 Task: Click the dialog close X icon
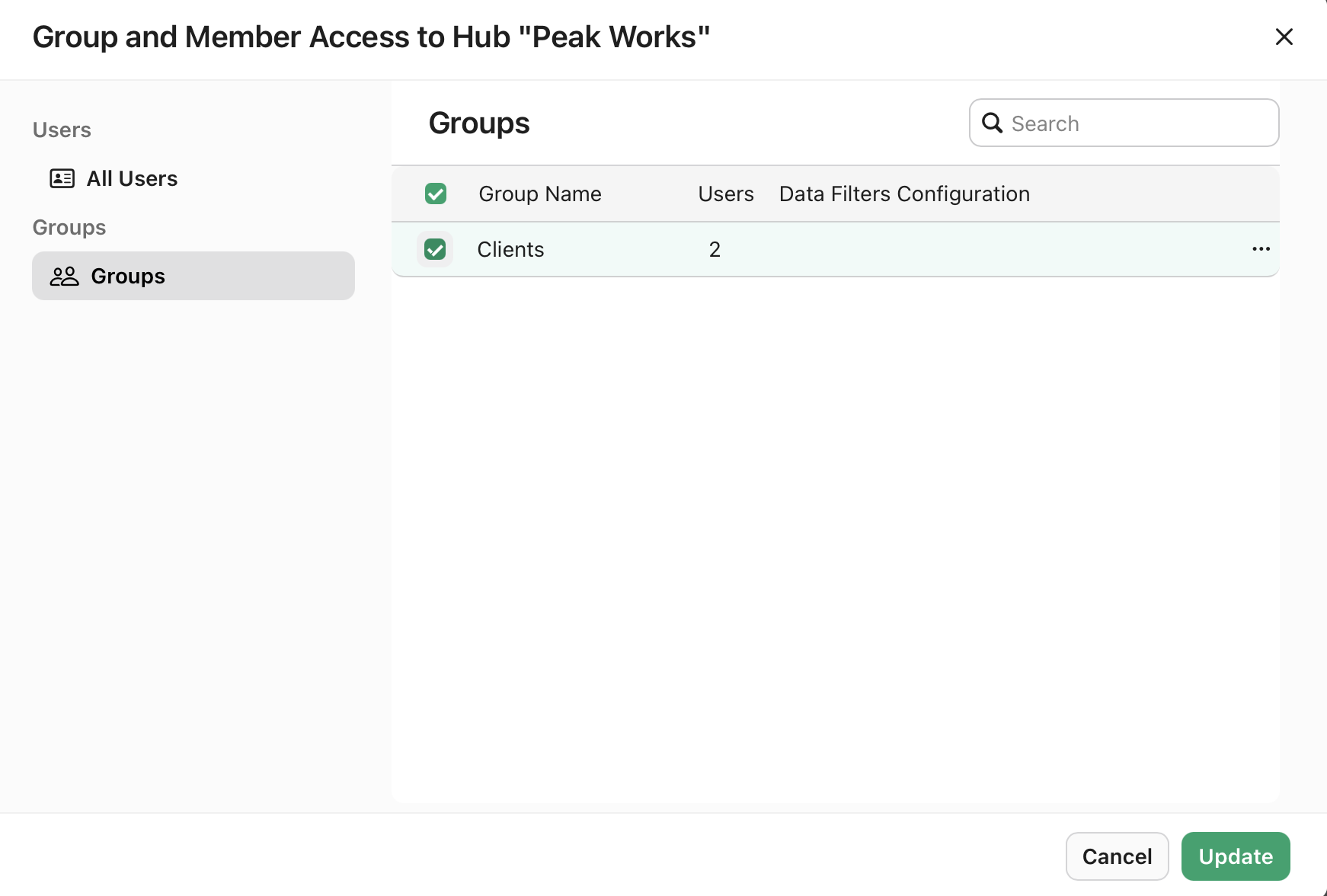pyautogui.click(x=1284, y=37)
